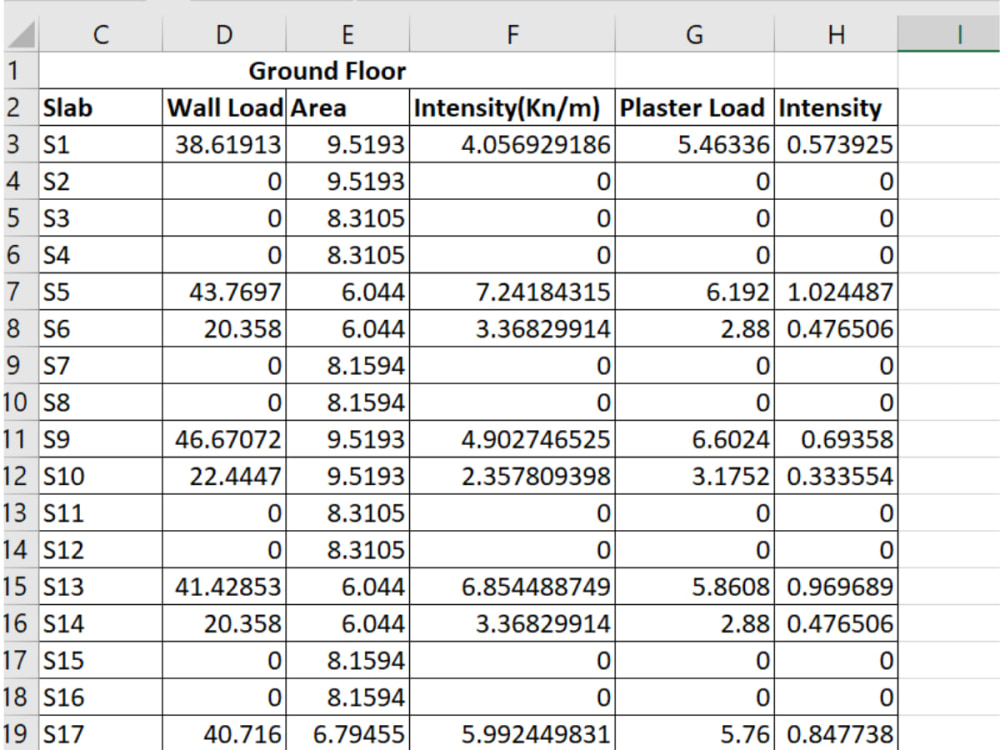Click the 'Intensity' header in column H

click(836, 108)
